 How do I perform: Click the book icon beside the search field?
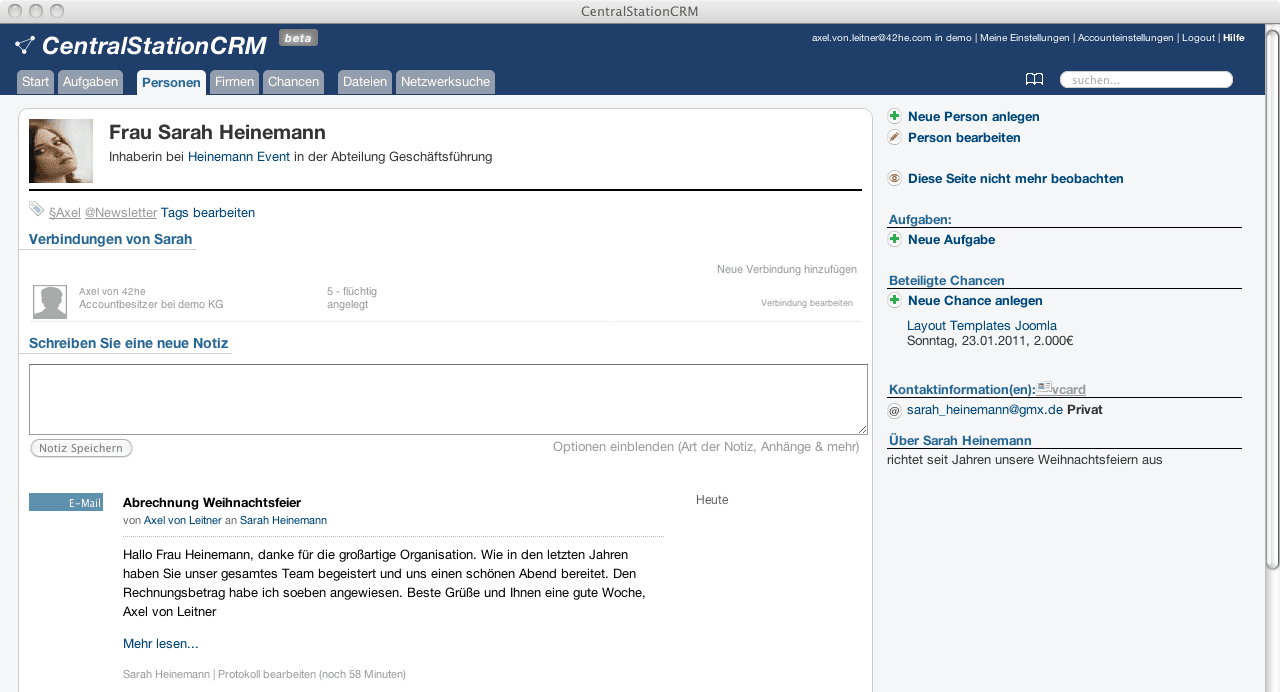(x=1034, y=80)
